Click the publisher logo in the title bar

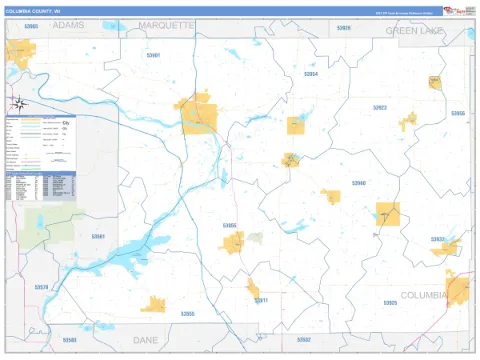(x=459, y=11)
